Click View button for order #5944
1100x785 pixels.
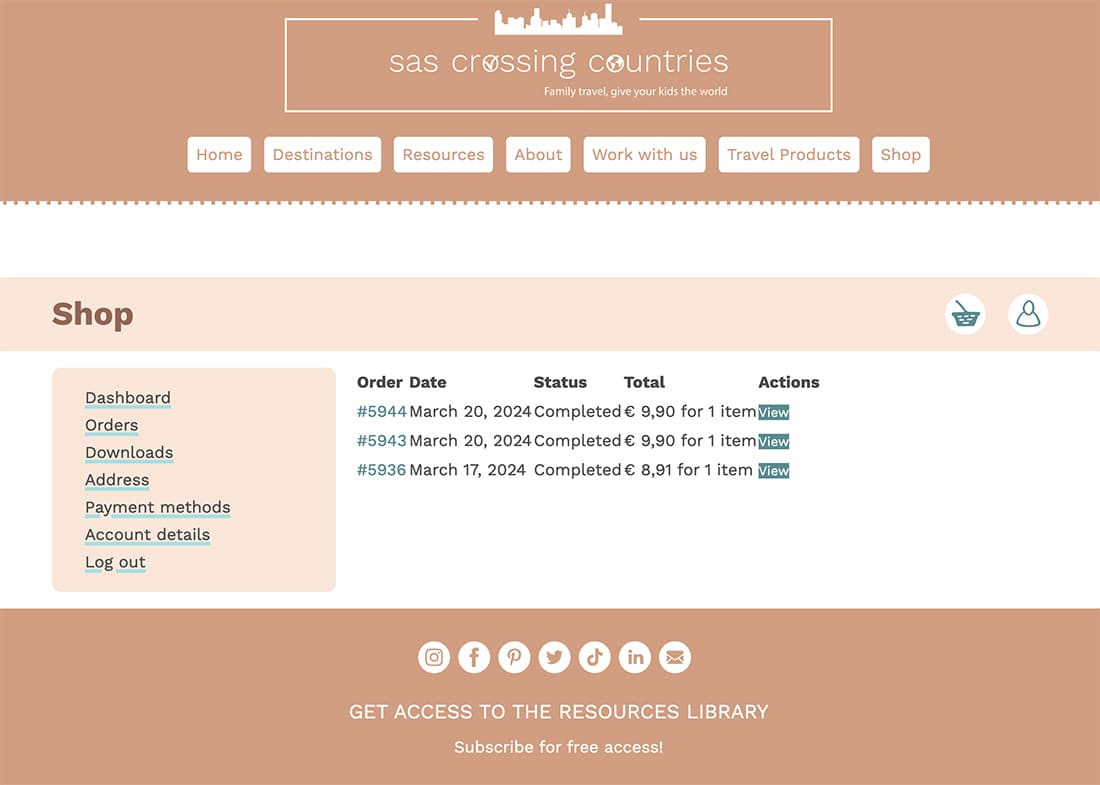pyautogui.click(x=774, y=412)
